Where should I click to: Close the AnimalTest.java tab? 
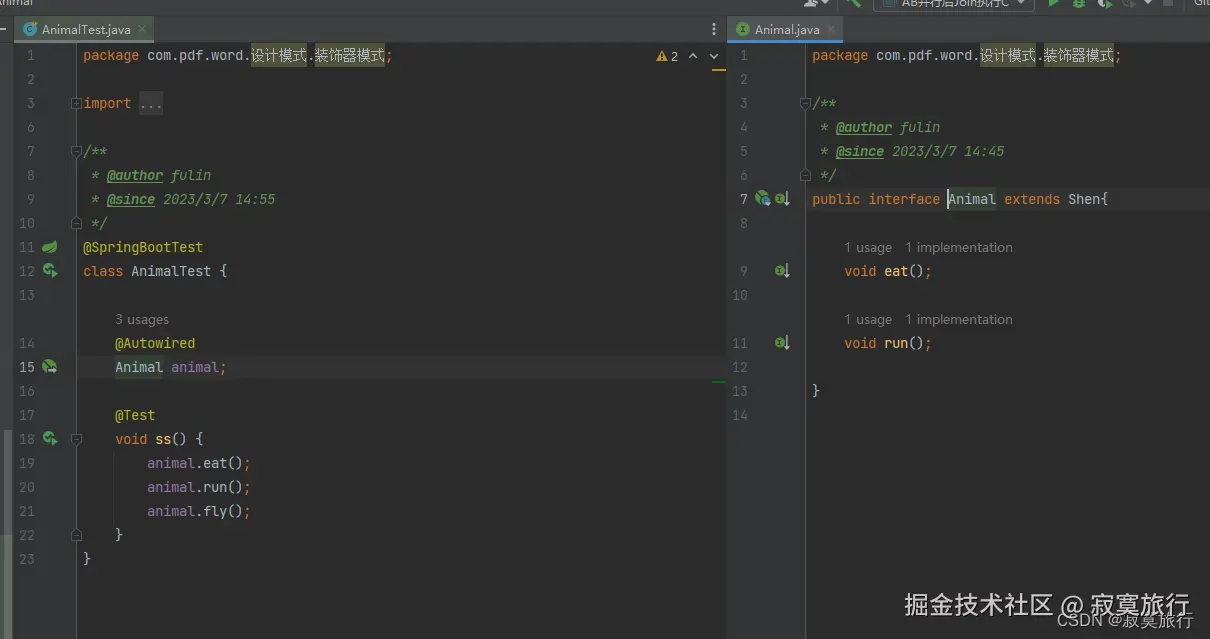[x=141, y=30]
